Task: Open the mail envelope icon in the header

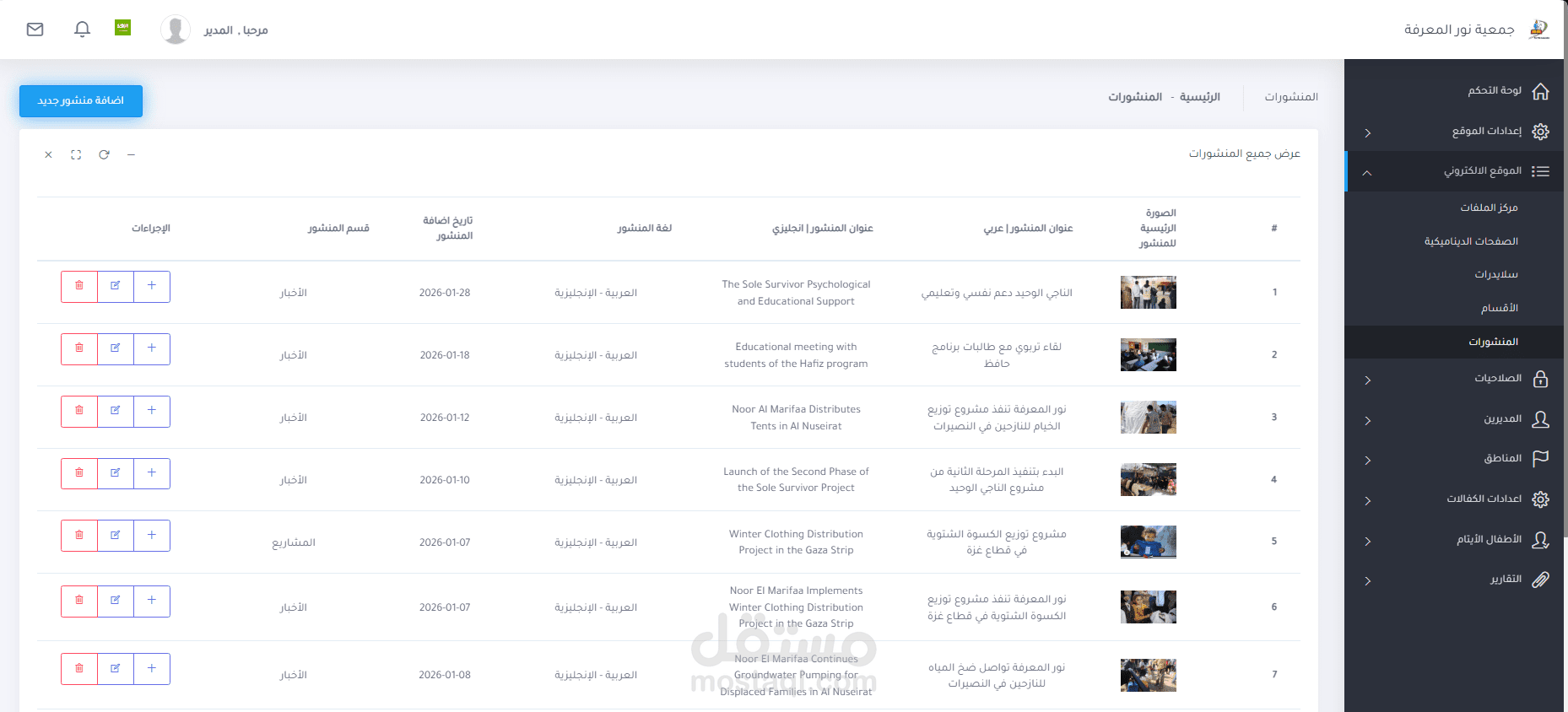Action: 35,30
